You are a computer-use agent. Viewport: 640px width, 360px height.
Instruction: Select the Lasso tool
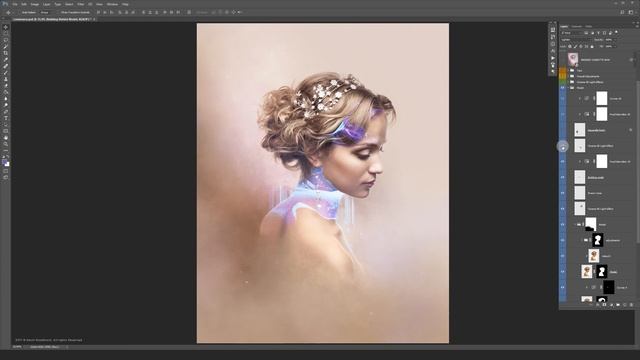[x=6, y=40]
